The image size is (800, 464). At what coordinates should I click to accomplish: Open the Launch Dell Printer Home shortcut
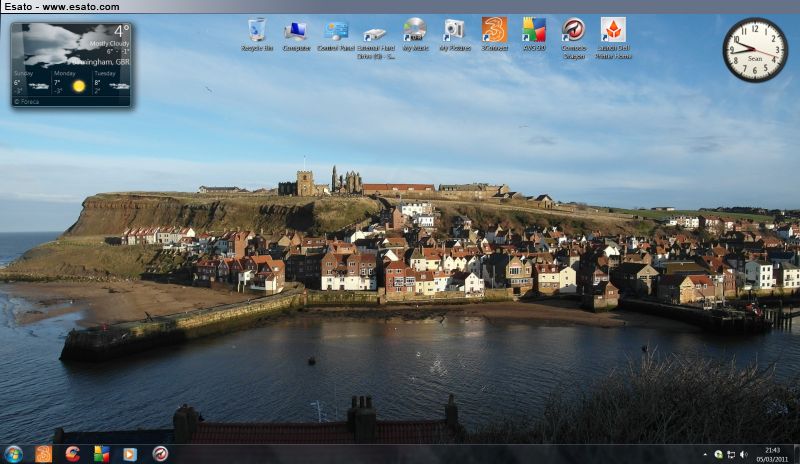[613, 30]
